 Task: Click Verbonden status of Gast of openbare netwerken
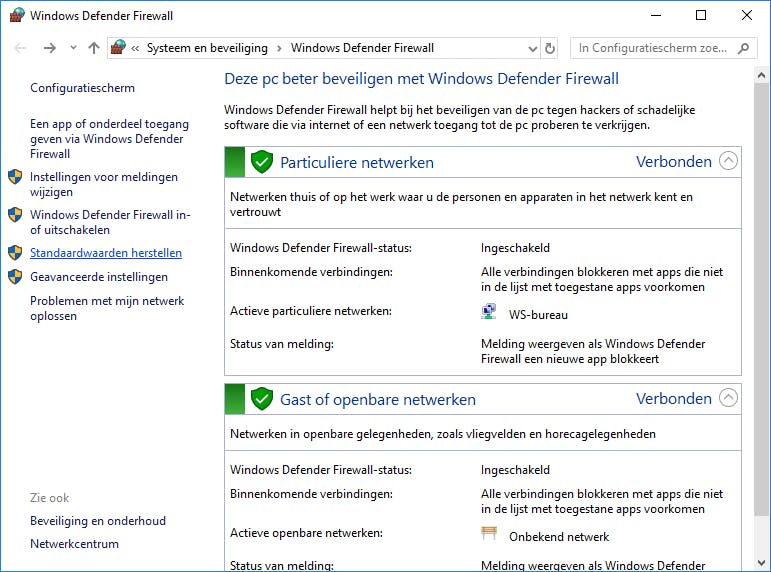pos(674,398)
